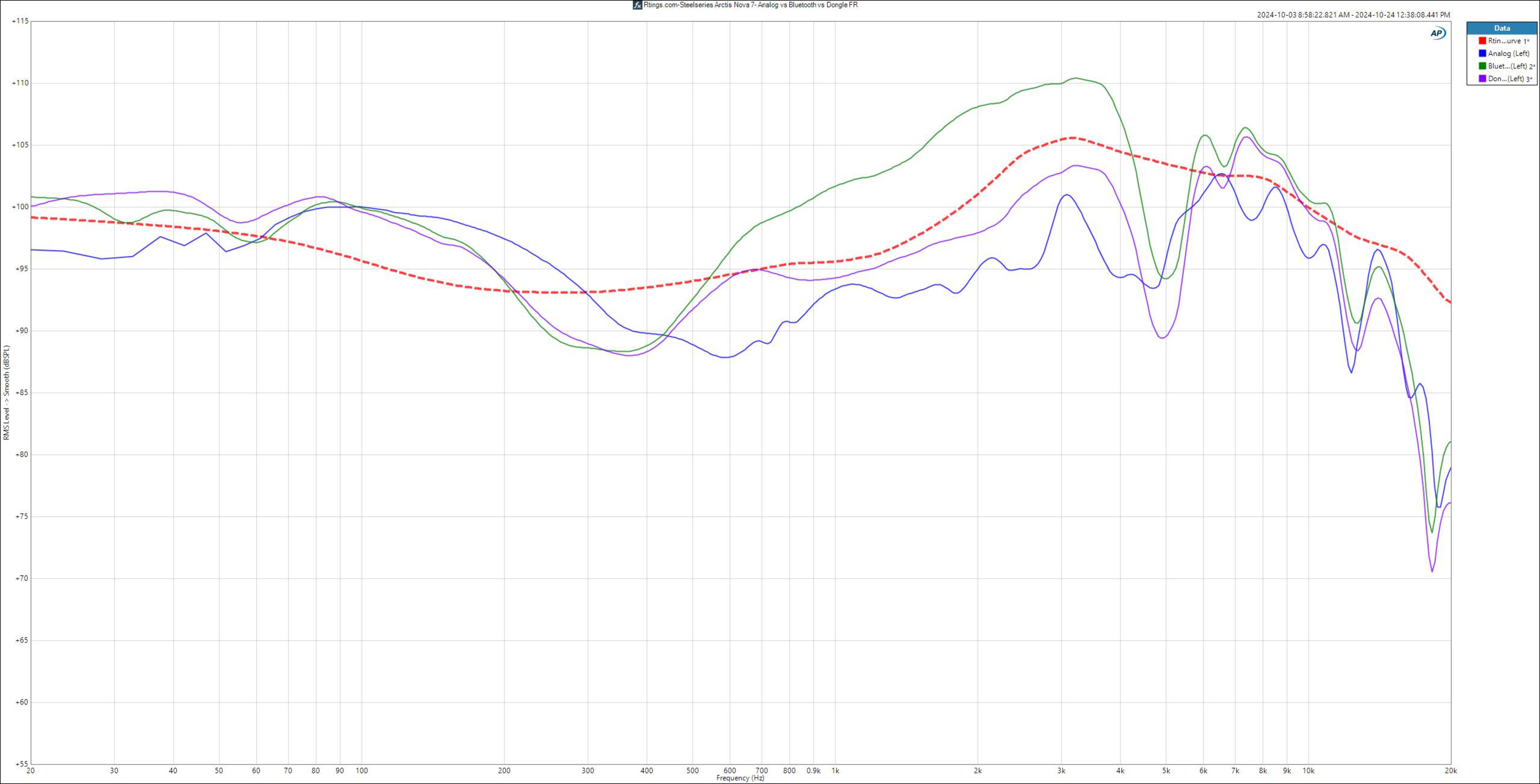Click the 100 tick on the frequency axis
This screenshot has width=1540, height=784.
[x=361, y=771]
